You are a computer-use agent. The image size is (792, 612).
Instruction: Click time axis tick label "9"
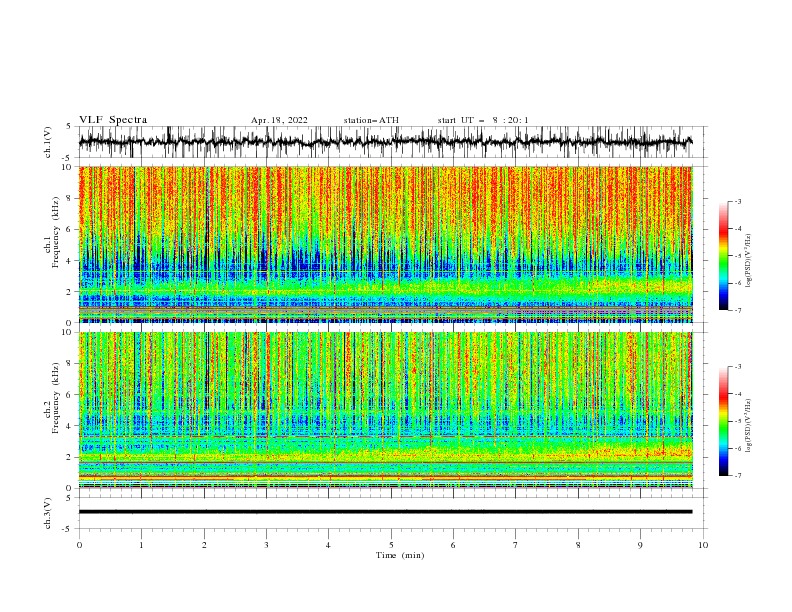pos(640,545)
